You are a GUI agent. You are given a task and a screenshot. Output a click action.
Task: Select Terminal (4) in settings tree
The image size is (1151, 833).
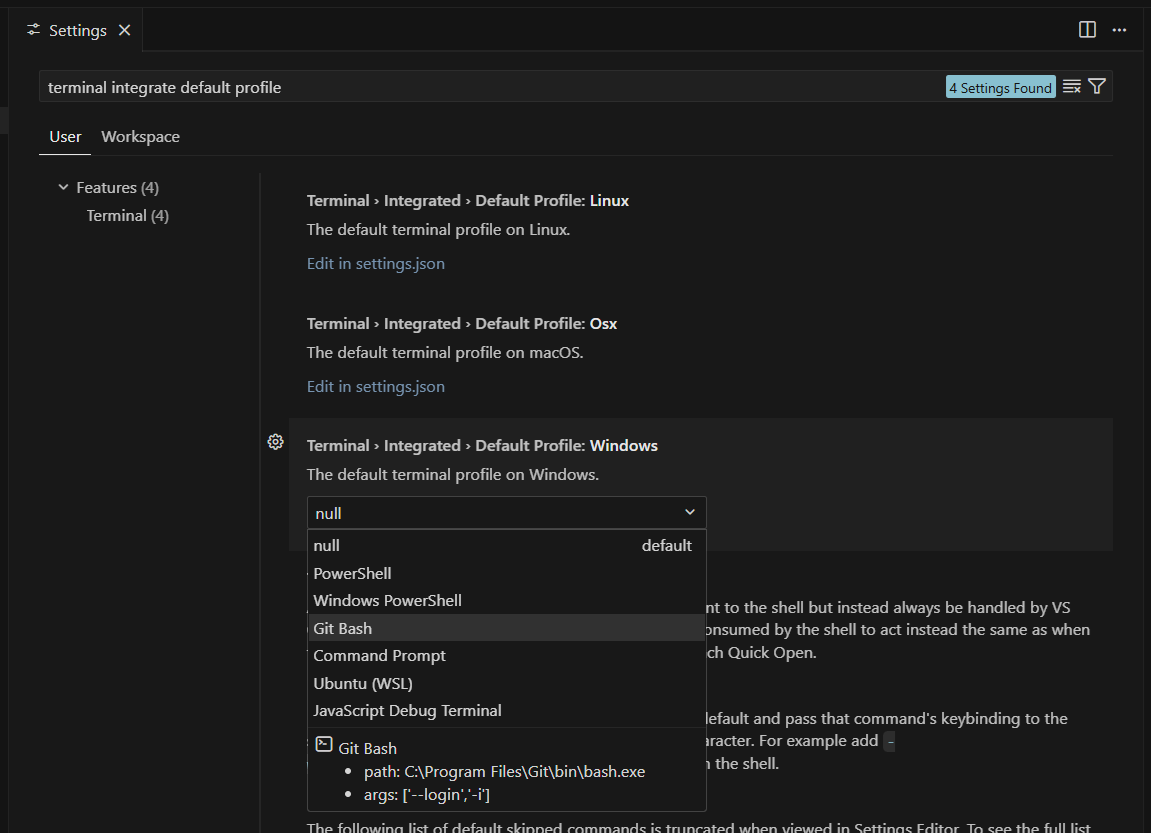[x=127, y=216]
